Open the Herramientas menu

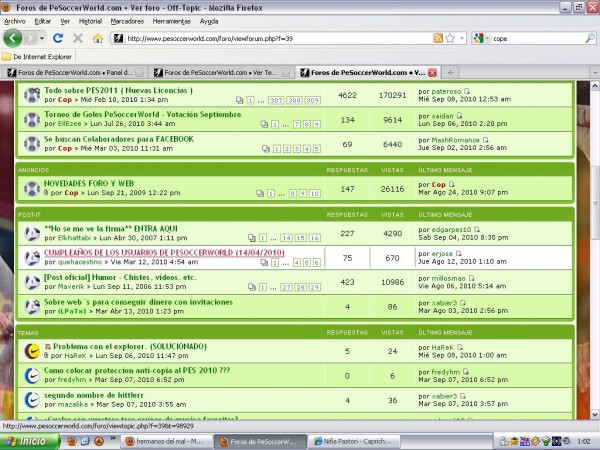click(x=171, y=21)
